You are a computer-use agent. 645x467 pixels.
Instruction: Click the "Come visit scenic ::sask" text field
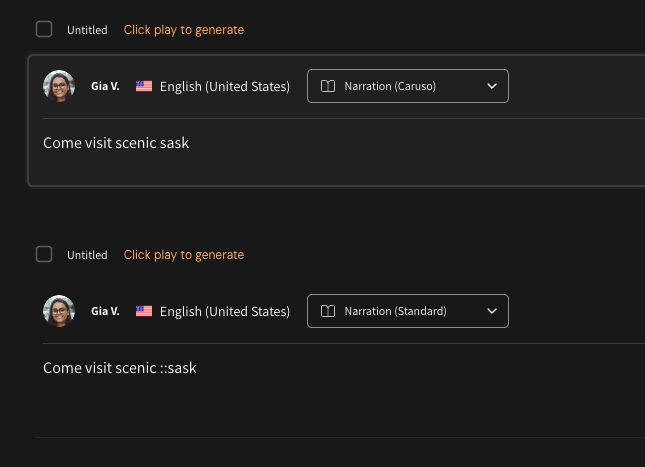pos(120,368)
